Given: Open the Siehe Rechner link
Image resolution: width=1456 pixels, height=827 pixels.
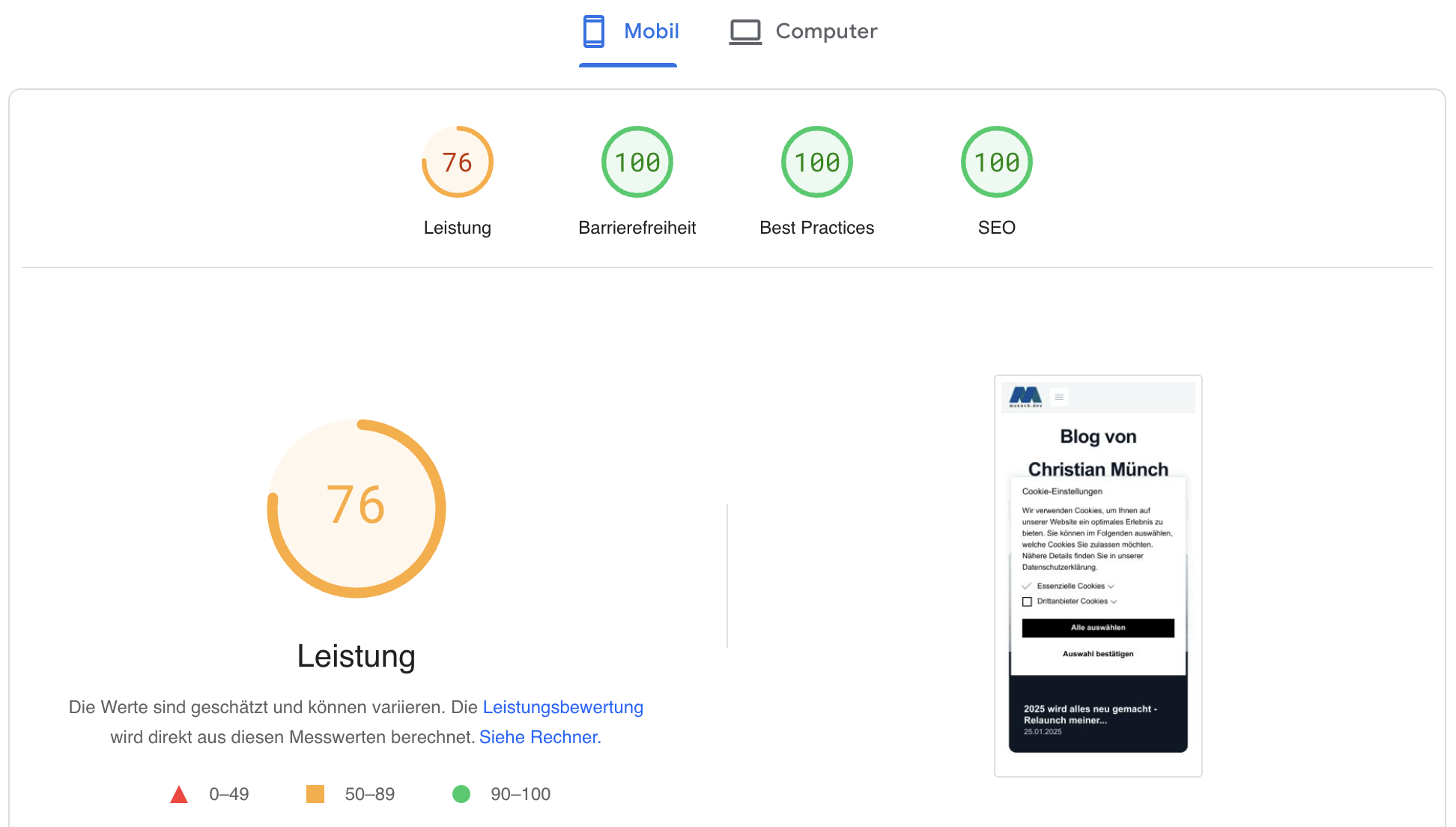Looking at the screenshot, I should pos(540,737).
